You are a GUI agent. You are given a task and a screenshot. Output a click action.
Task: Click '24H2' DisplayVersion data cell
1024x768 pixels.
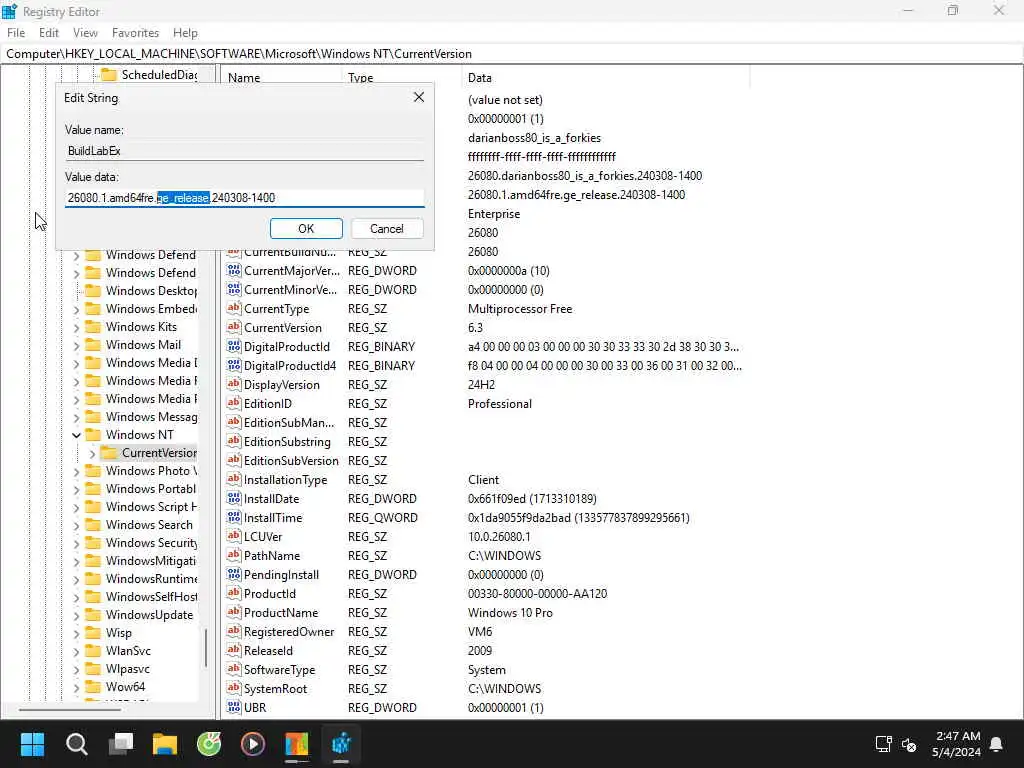point(481,385)
